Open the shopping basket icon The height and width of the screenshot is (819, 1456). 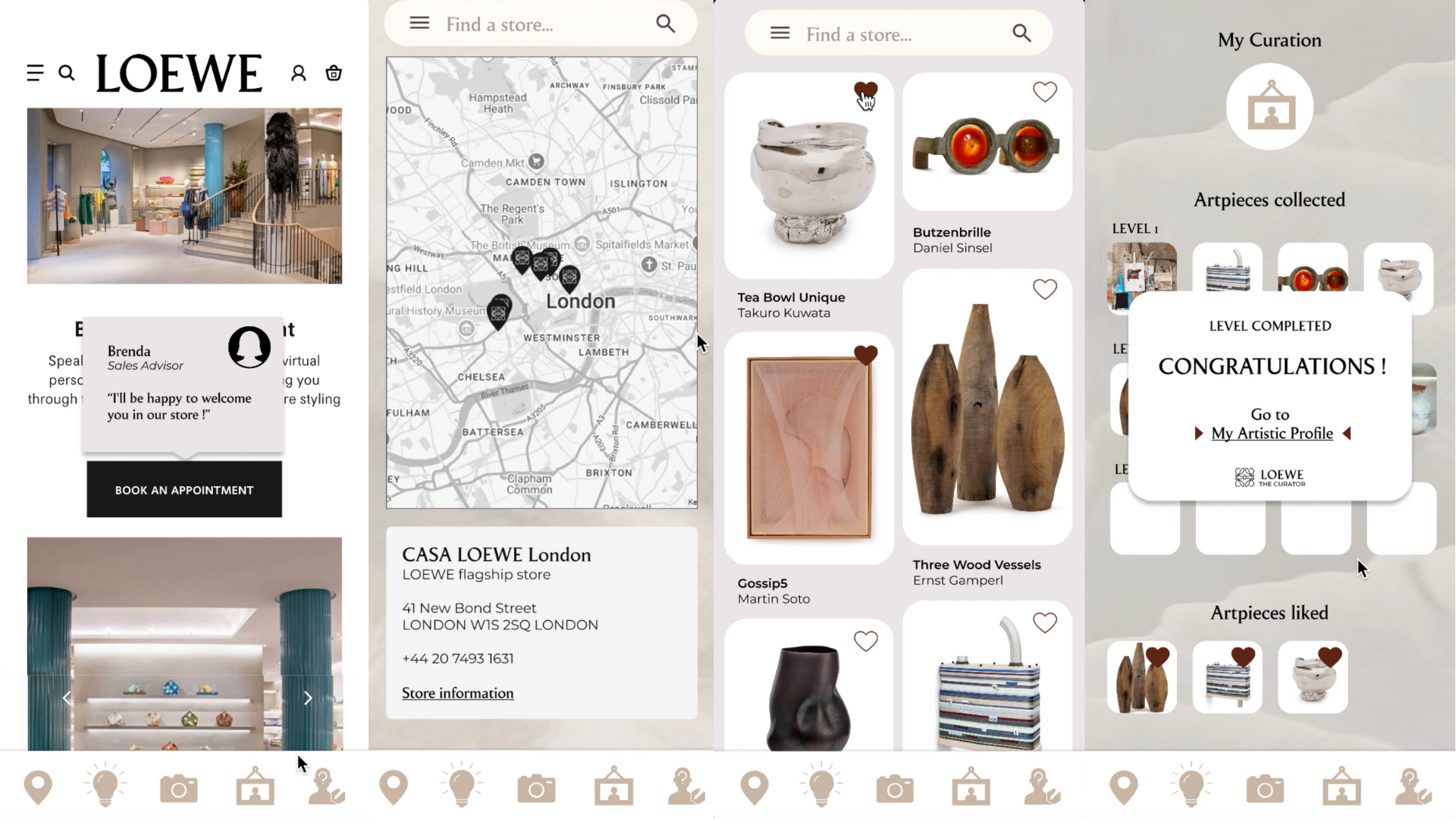[x=334, y=73]
